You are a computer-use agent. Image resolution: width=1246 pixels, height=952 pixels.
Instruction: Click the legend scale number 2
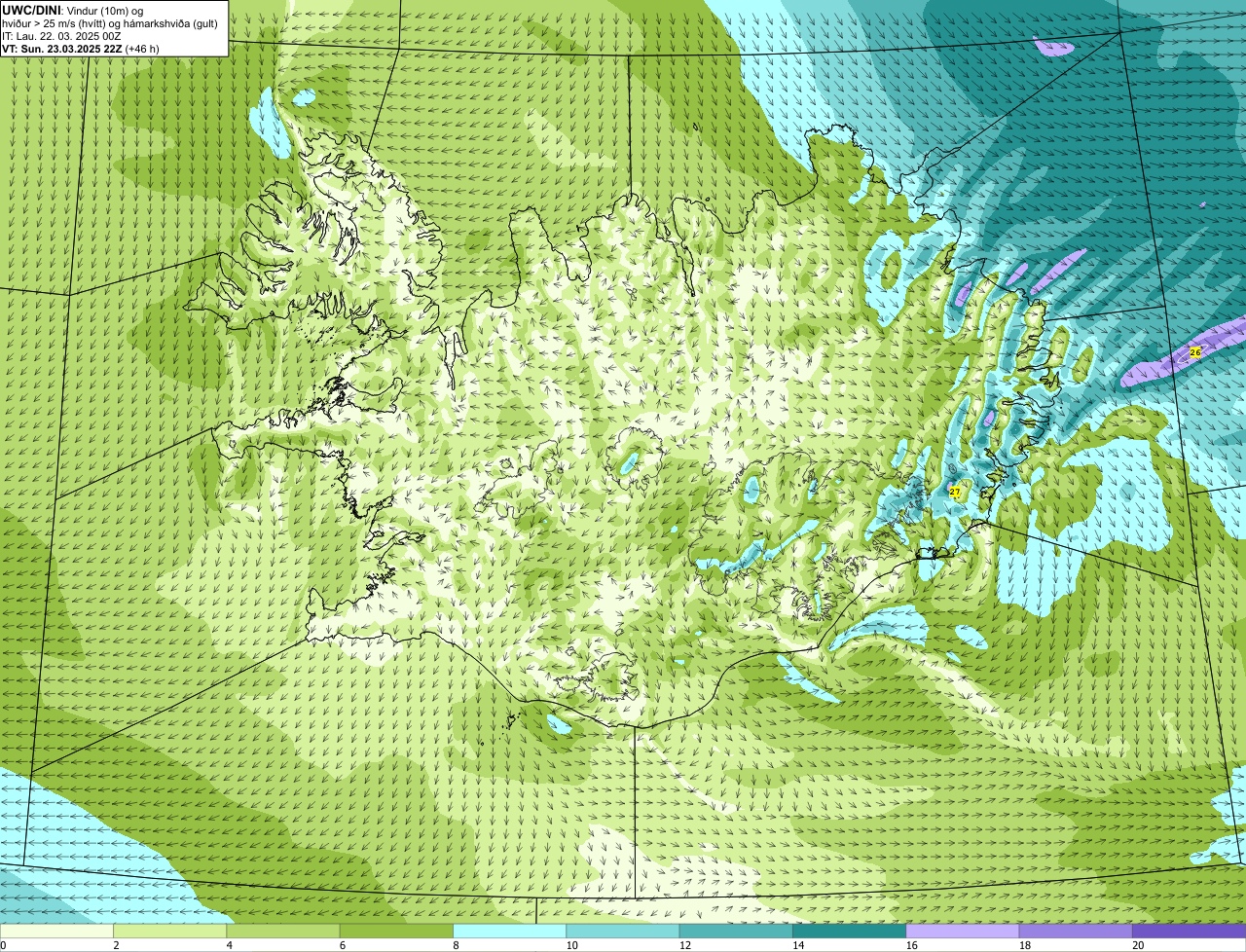(116, 945)
